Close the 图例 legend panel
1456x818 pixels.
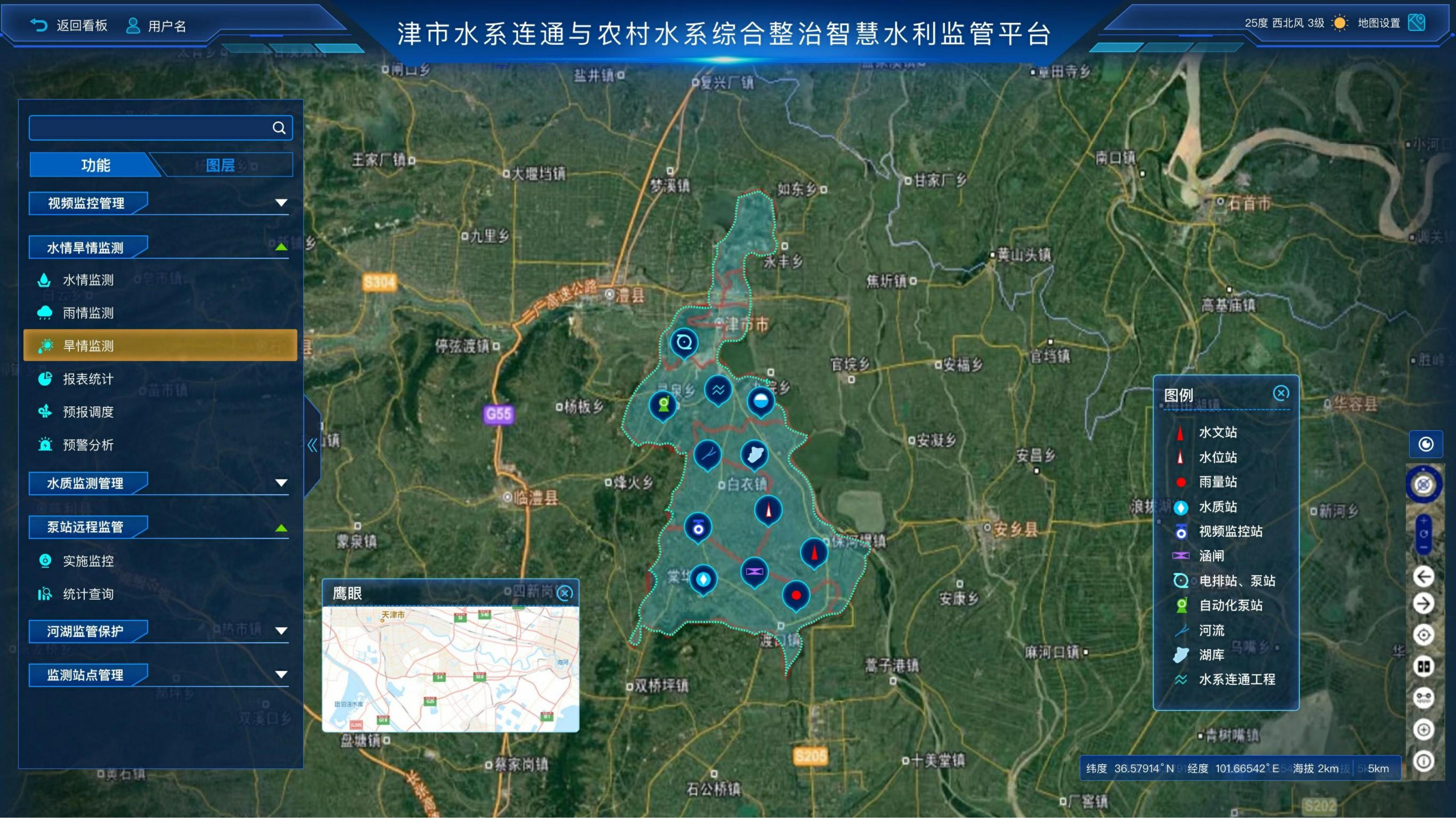click(1281, 393)
